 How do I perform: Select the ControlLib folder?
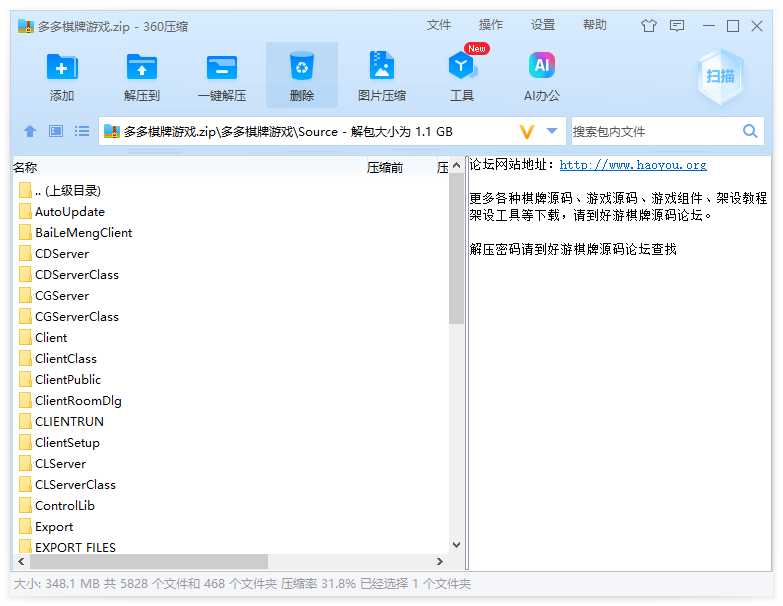click(x=57, y=505)
